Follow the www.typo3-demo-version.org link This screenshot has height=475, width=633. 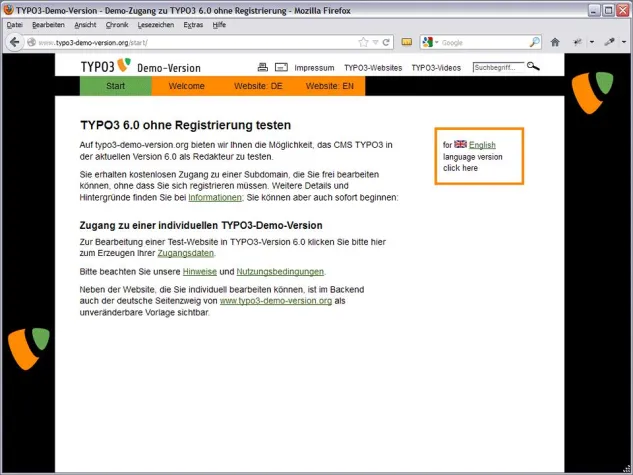(276, 301)
